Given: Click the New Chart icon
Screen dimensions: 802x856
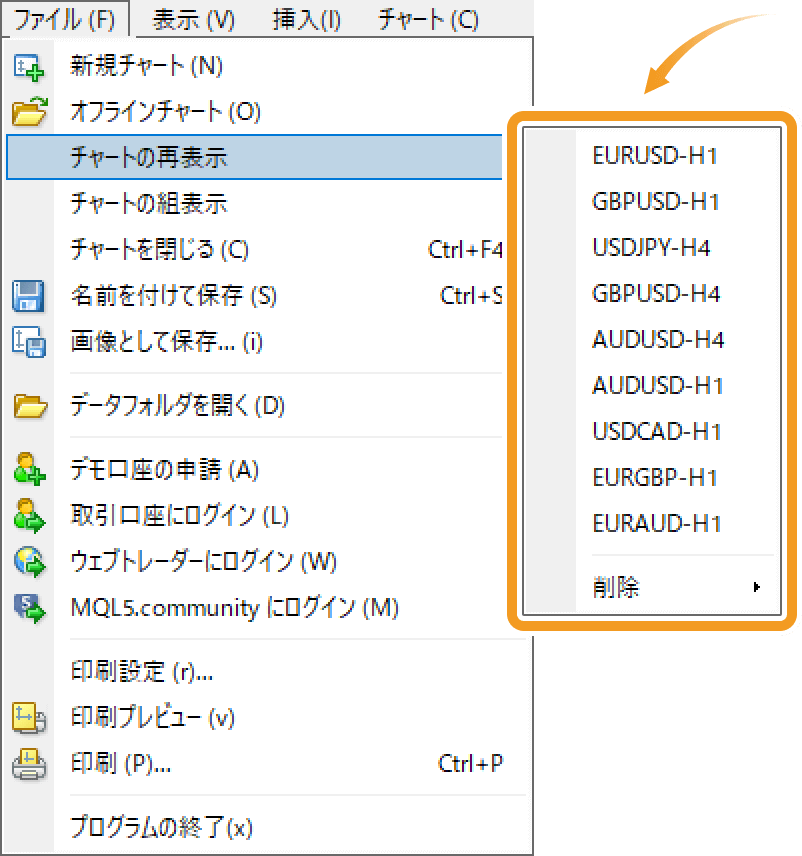Looking at the screenshot, I should [x=29, y=66].
